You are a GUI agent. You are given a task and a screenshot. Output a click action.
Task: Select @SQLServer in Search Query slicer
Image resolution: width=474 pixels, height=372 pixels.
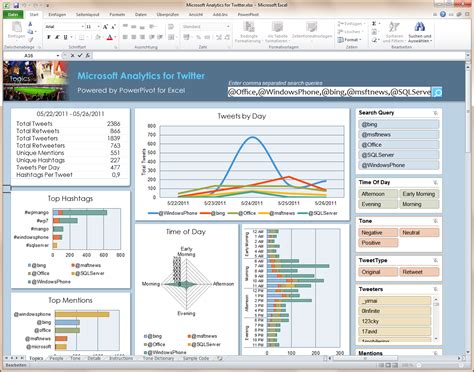(x=399, y=155)
